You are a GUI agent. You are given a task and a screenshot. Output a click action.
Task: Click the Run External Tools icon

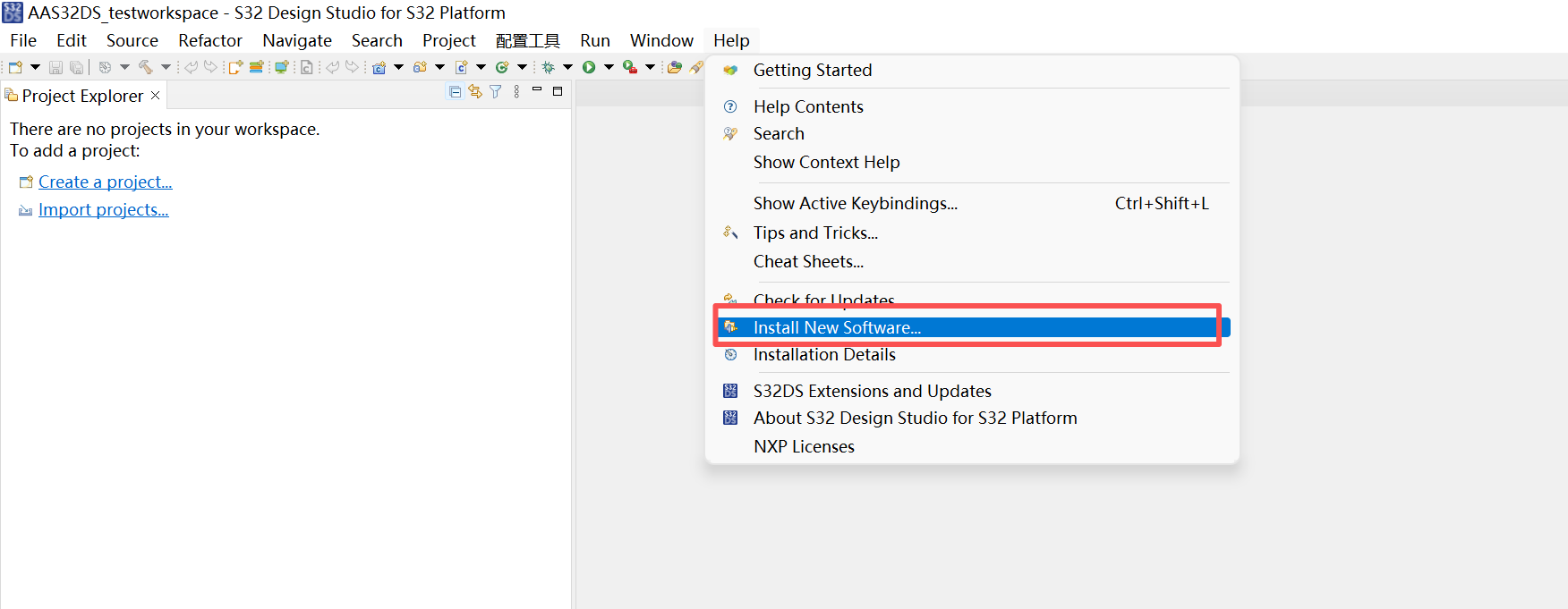[x=630, y=67]
